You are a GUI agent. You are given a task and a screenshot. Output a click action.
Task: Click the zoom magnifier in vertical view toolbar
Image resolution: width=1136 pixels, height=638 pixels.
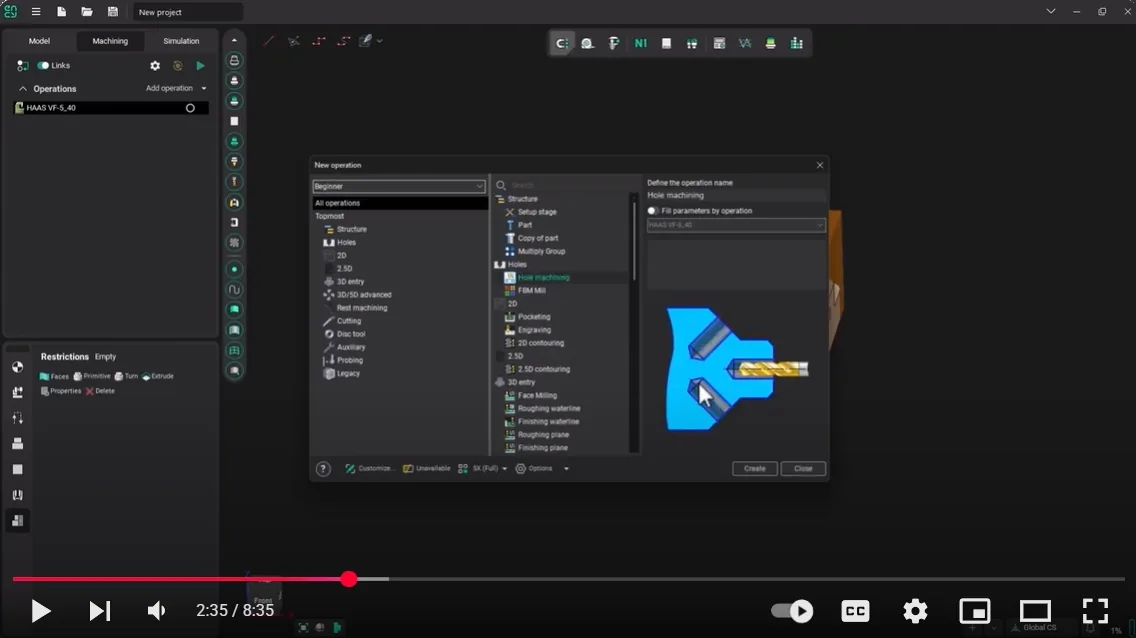tap(234, 371)
